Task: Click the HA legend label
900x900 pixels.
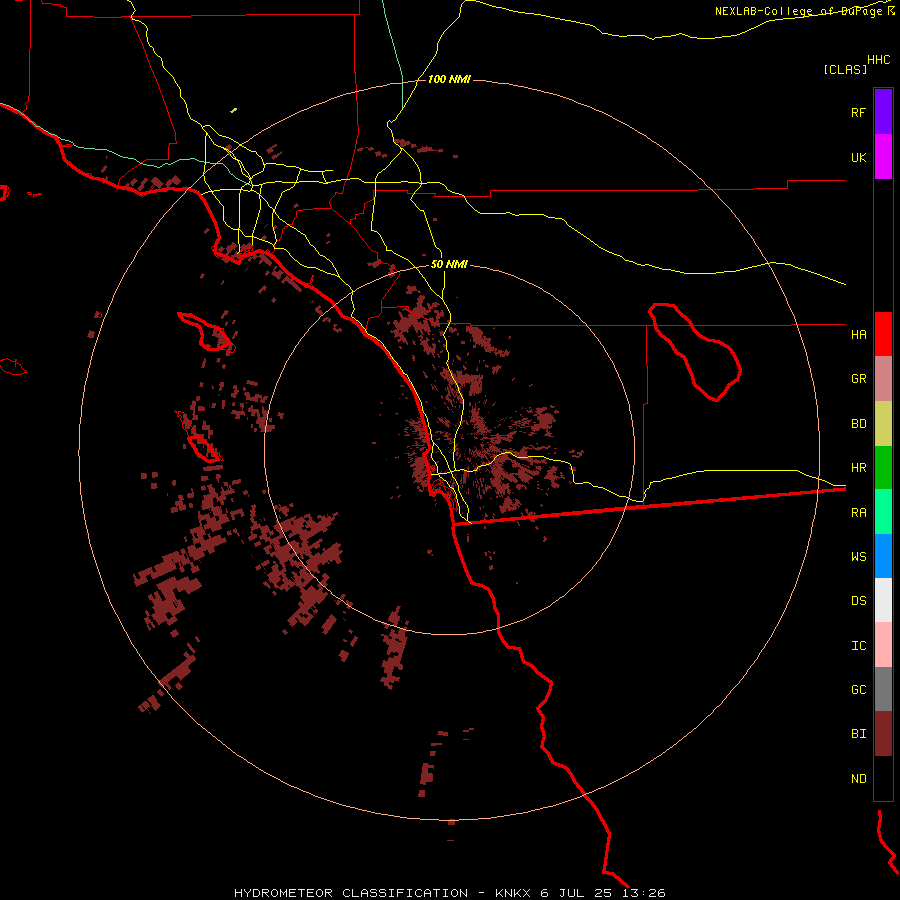Action: tap(858, 334)
